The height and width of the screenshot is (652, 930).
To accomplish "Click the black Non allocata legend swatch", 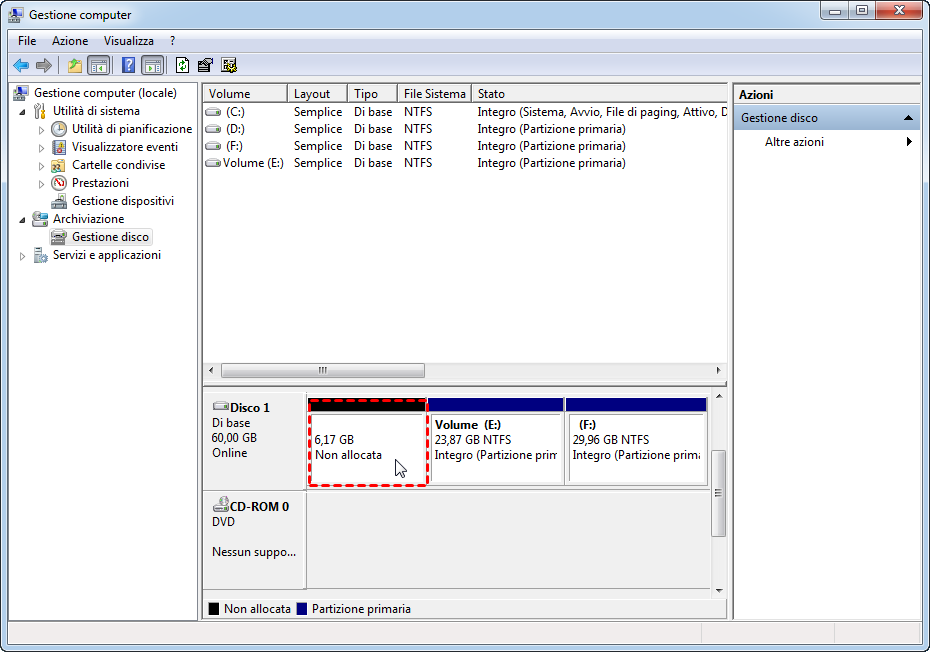I will click(214, 609).
